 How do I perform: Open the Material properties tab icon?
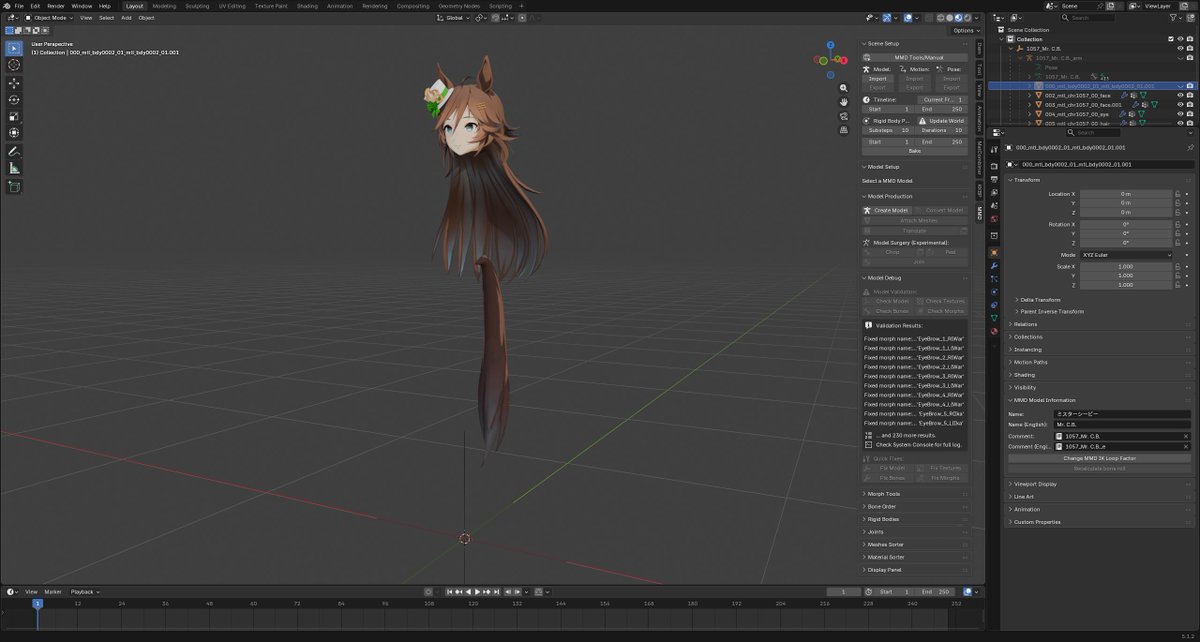(994, 331)
